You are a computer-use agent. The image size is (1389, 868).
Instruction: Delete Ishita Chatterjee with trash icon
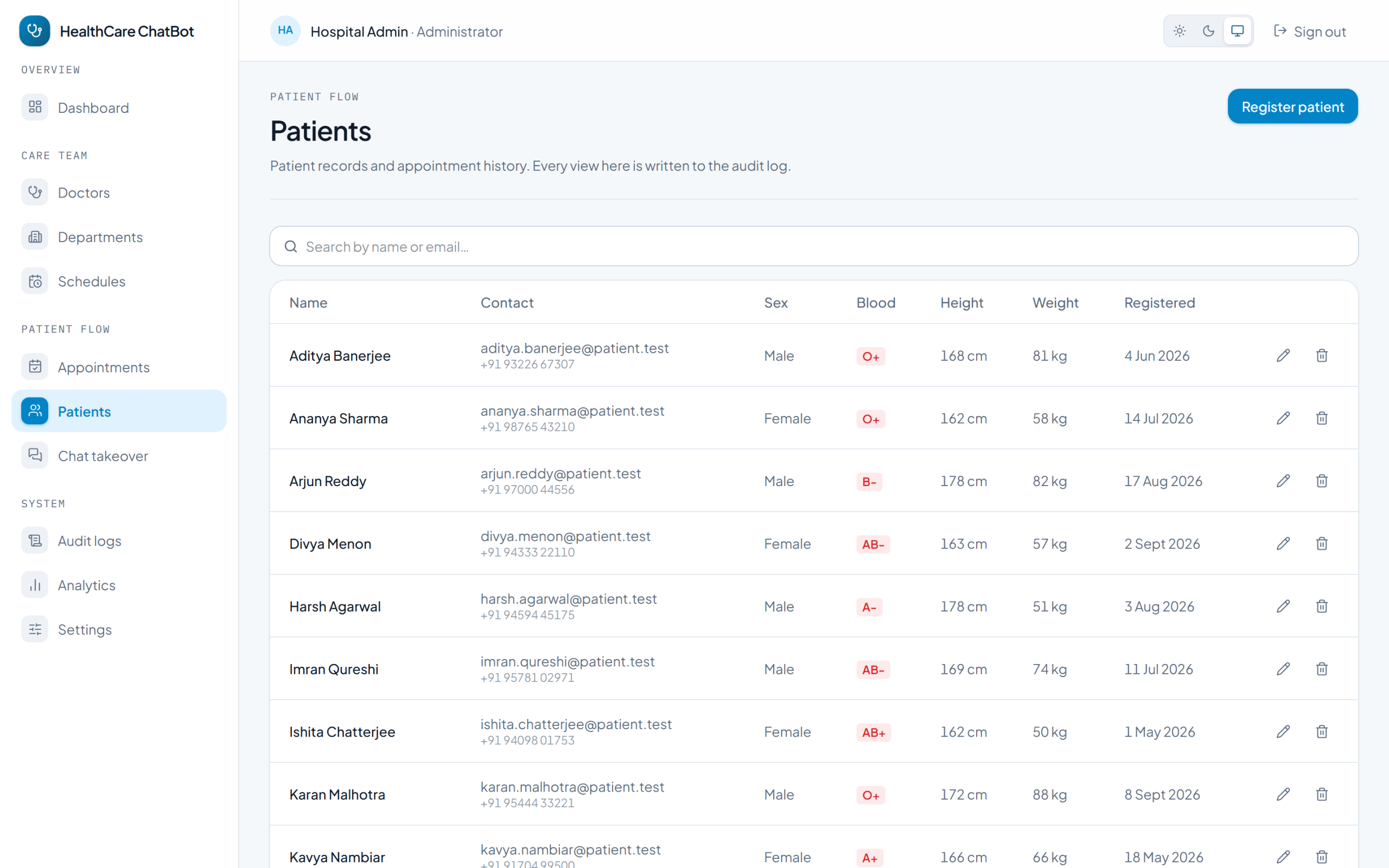[1322, 731]
